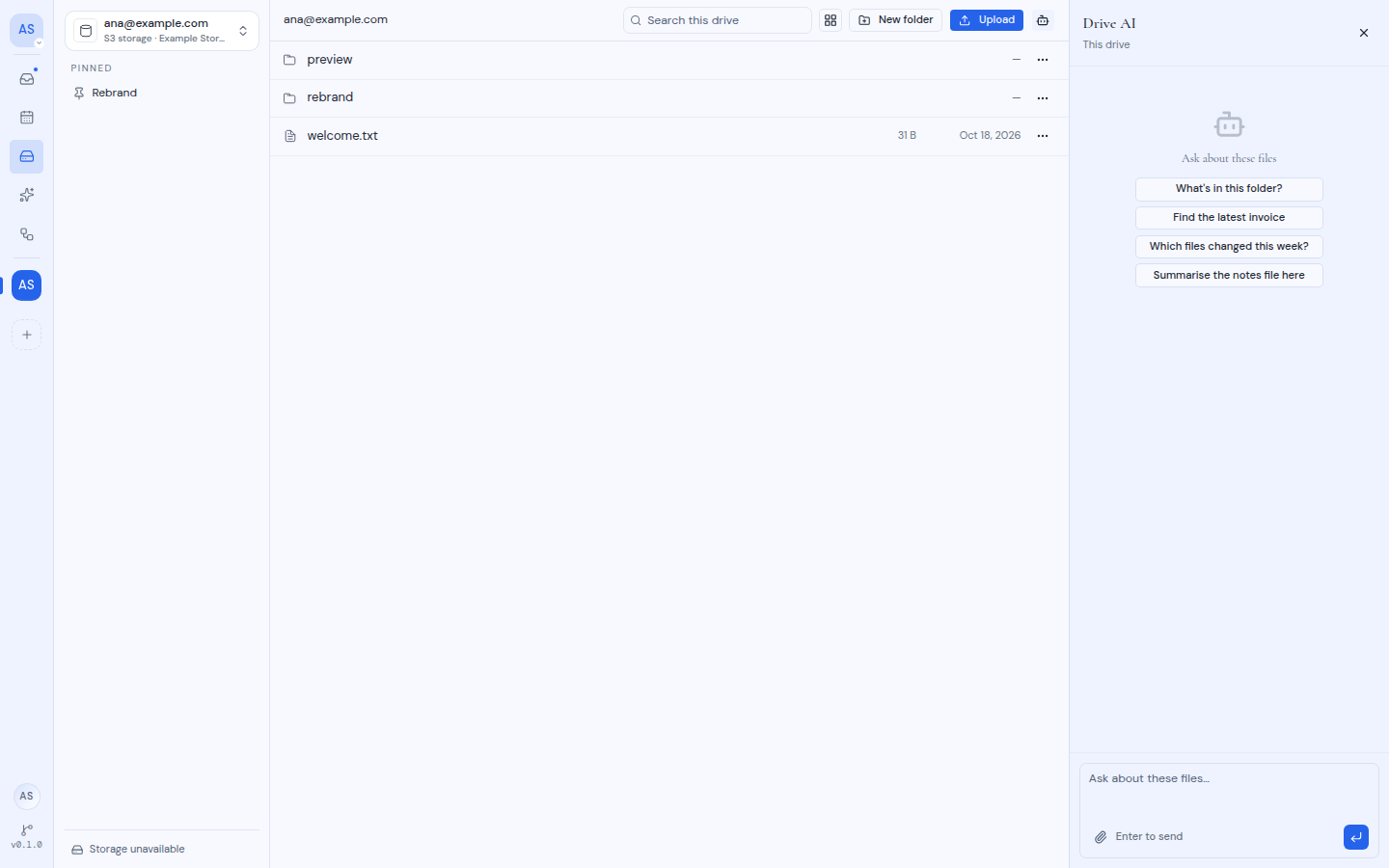Switch to grid view layout
Image resolution: width=1389 pixels, height=868 pixels.
click(831, 20)
